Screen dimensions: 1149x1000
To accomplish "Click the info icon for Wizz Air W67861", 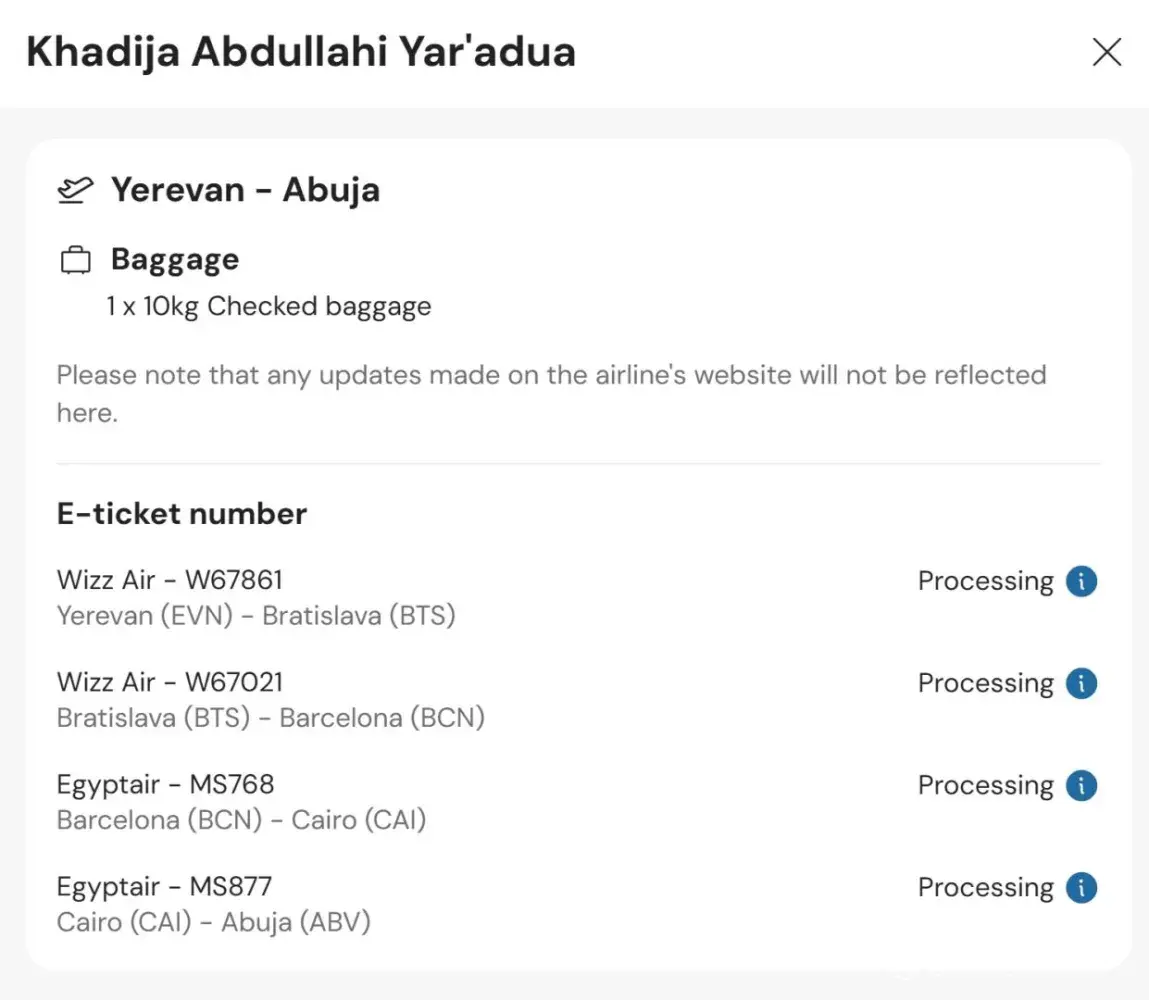I will (1081, 581).
